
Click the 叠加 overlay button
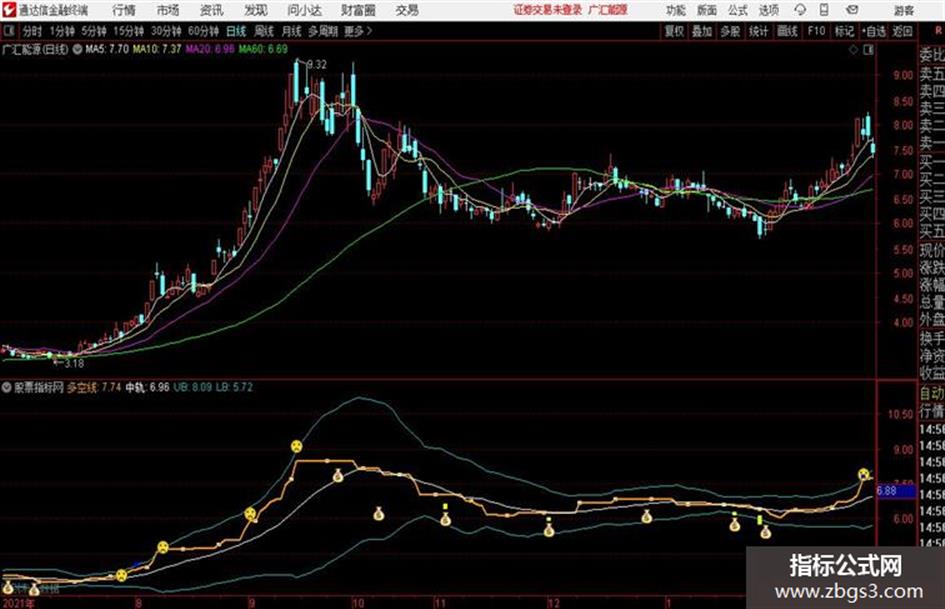click(x=702, y=31)
